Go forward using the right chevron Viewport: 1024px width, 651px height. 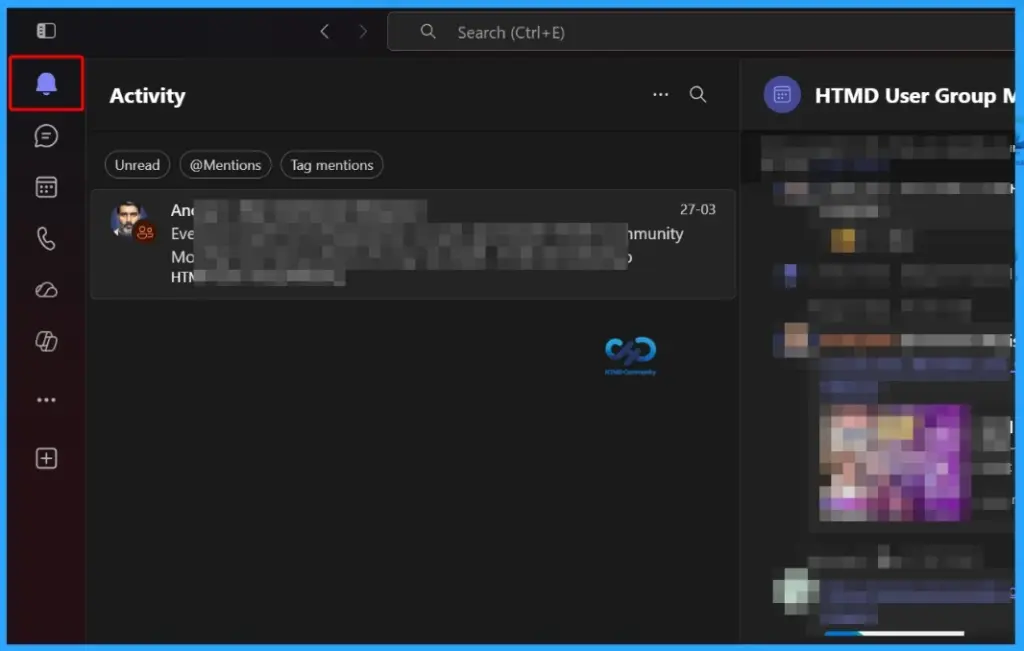click(x=363, y=31)
